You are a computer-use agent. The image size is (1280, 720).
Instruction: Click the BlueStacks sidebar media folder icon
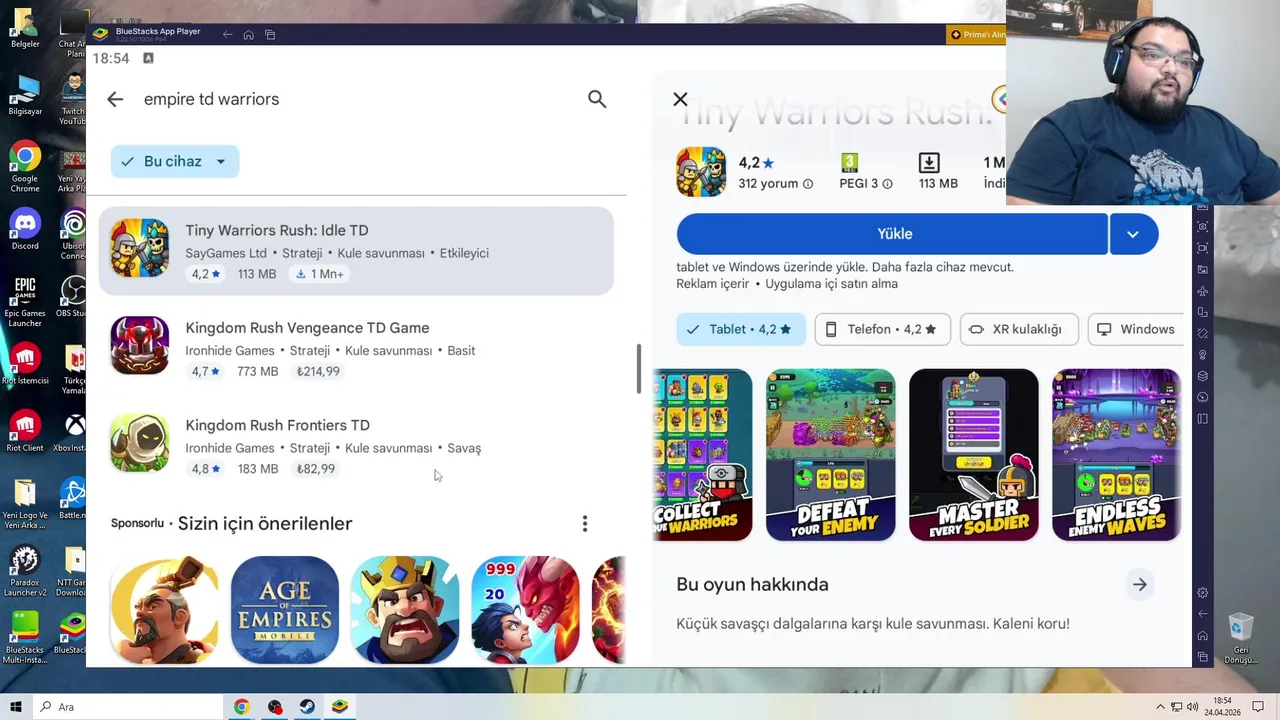pos(1203,268)
